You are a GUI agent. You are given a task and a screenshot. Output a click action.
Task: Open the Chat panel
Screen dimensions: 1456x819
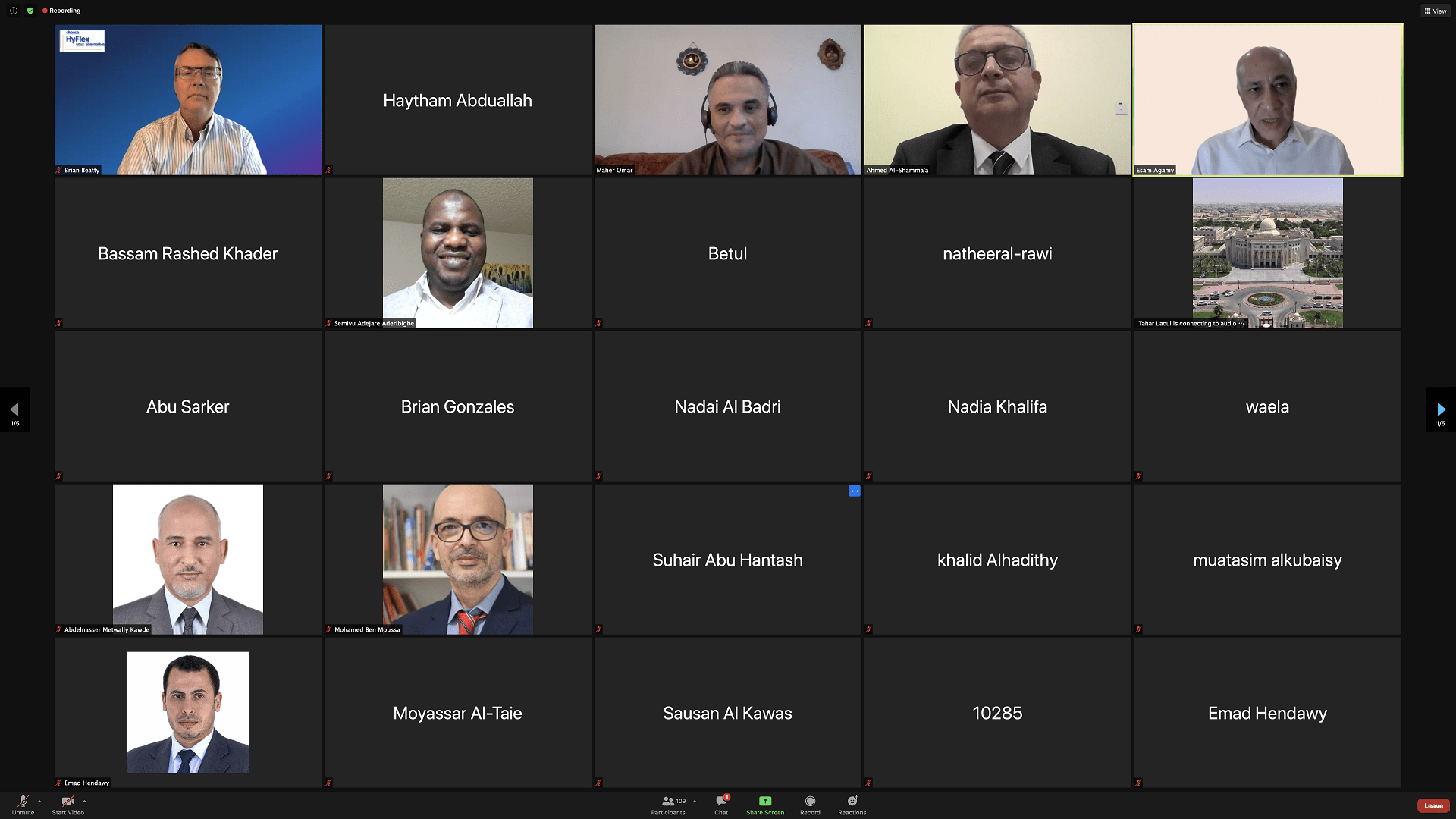pos(721,802)
